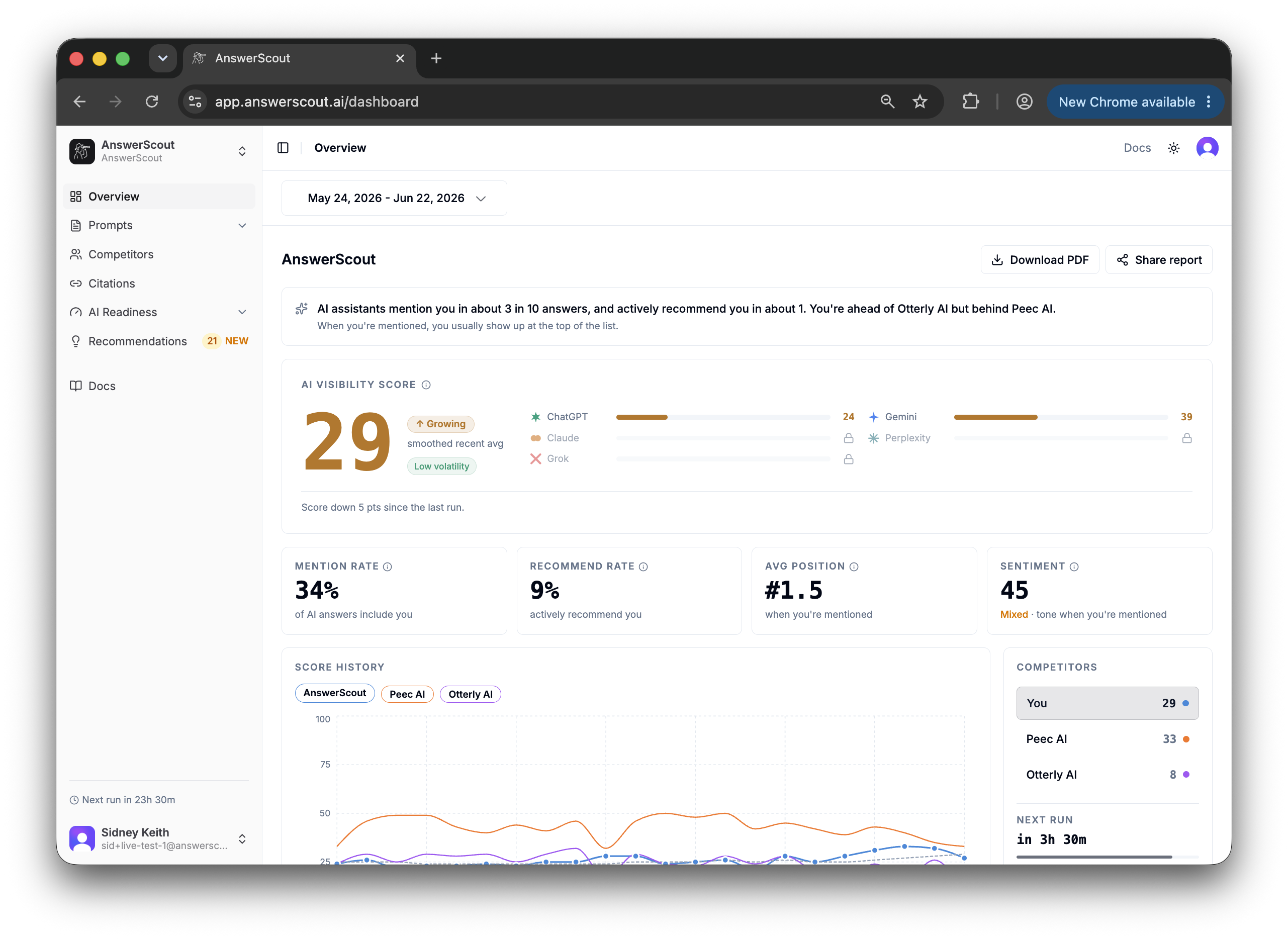Click the Claude lock icon
Image resolution: width=1288 pixels, height=939 pixels.
(849, 438)
